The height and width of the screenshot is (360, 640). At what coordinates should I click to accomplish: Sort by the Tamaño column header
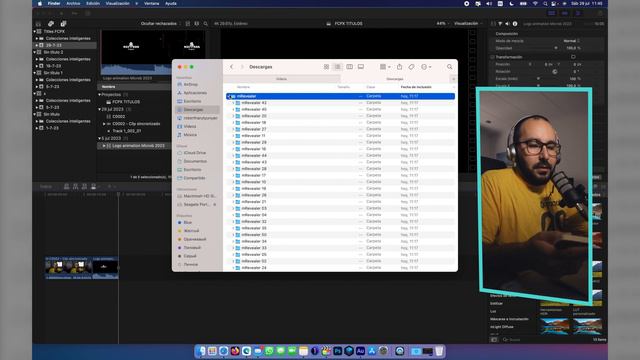344,87
